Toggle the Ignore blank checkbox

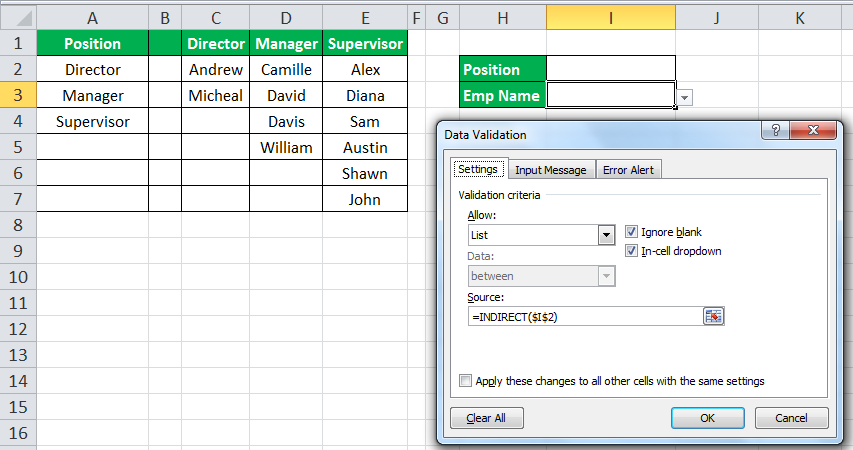631,232
